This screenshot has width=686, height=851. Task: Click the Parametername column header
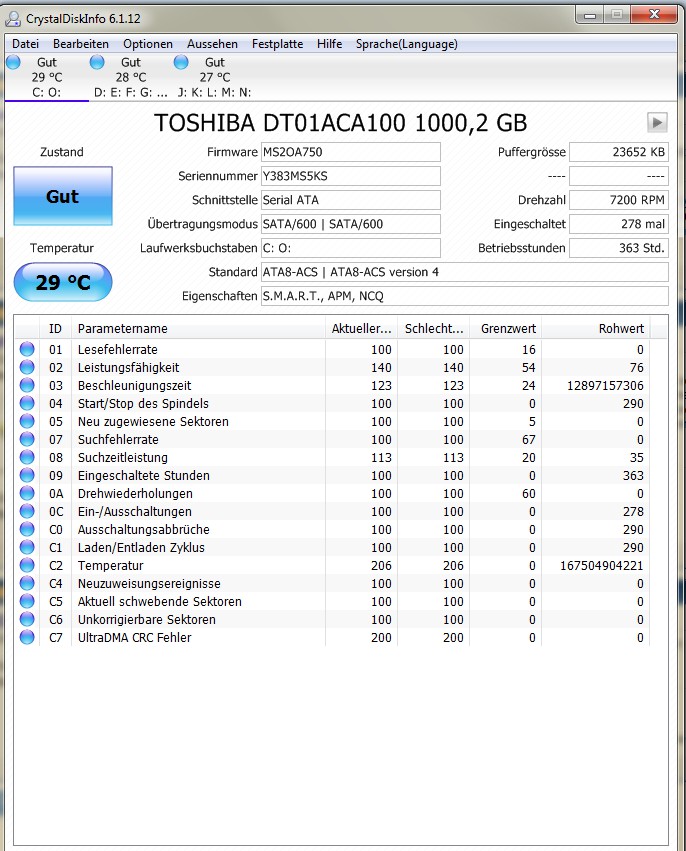[x=198, y=328]
